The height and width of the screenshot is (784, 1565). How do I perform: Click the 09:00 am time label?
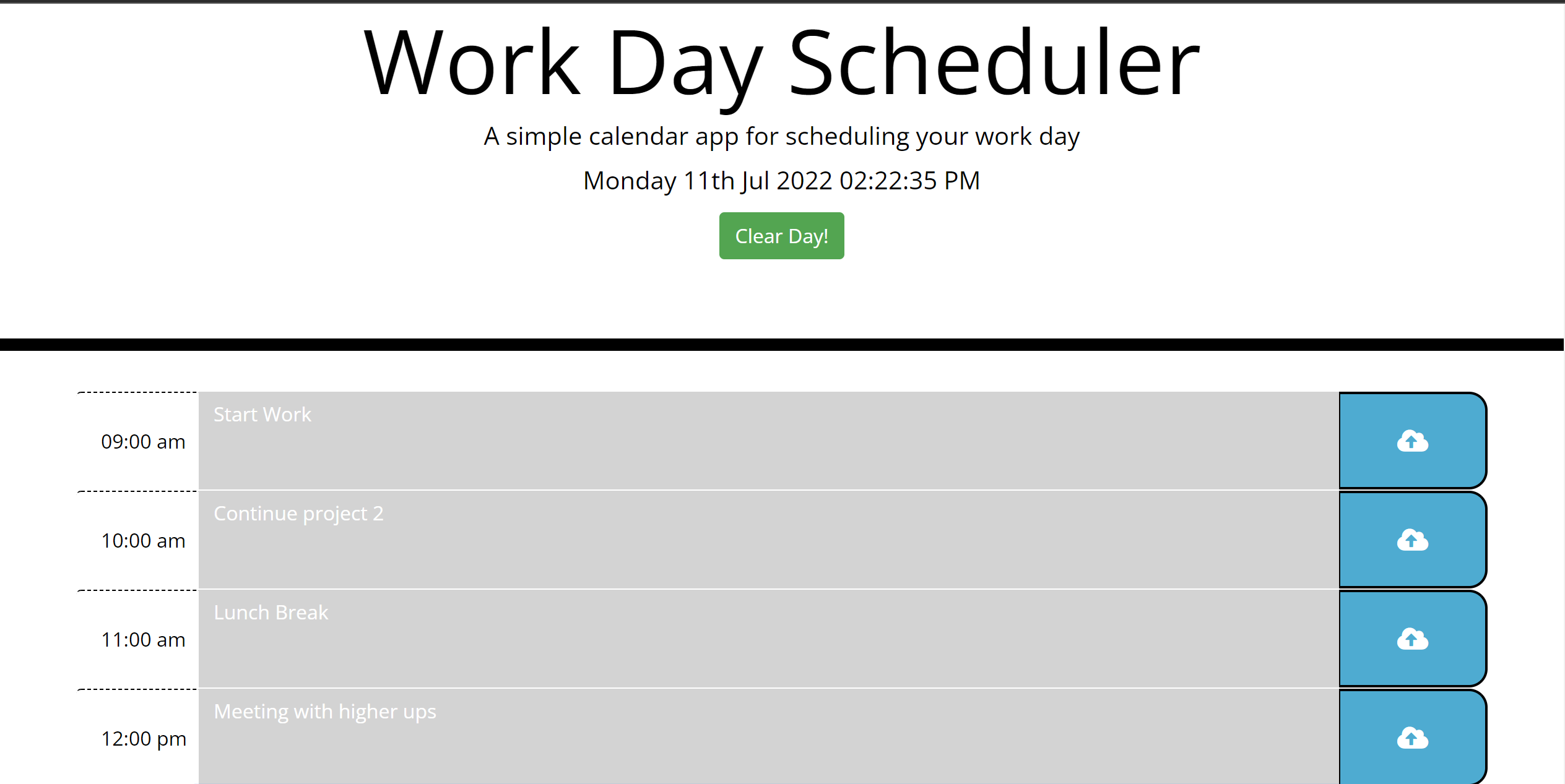(x=143, y=442)
